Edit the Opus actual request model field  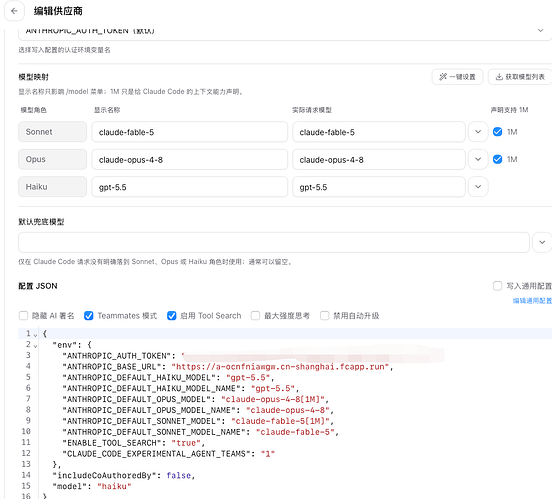click(379, 160)
